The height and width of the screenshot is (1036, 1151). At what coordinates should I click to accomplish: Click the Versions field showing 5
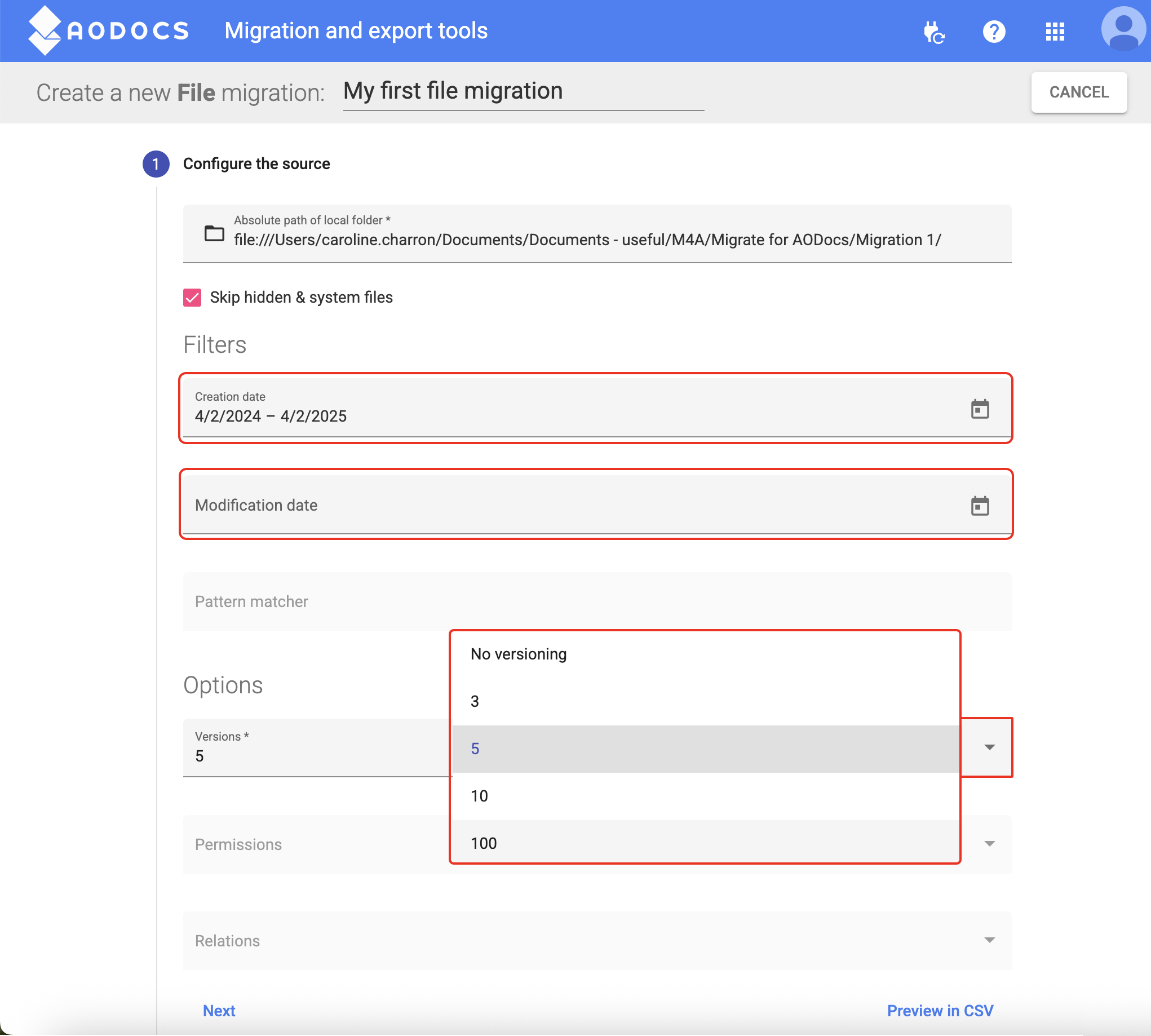click(x=317, y=747)
